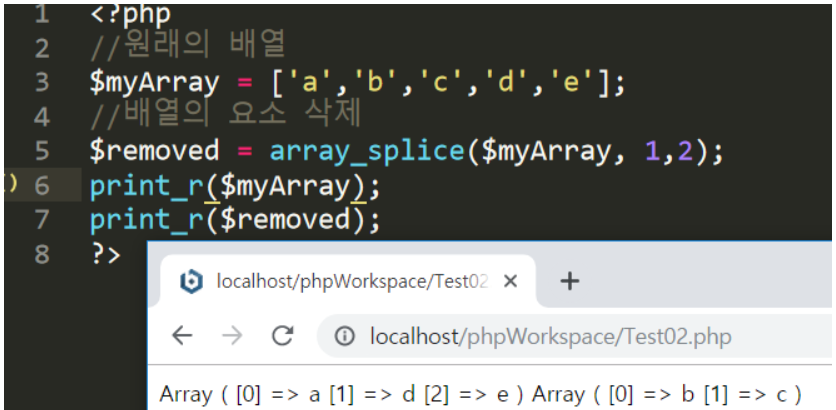The image size is (836, 410).
Task: Click the <?php opening tag
Action: [x=131, y=14]
